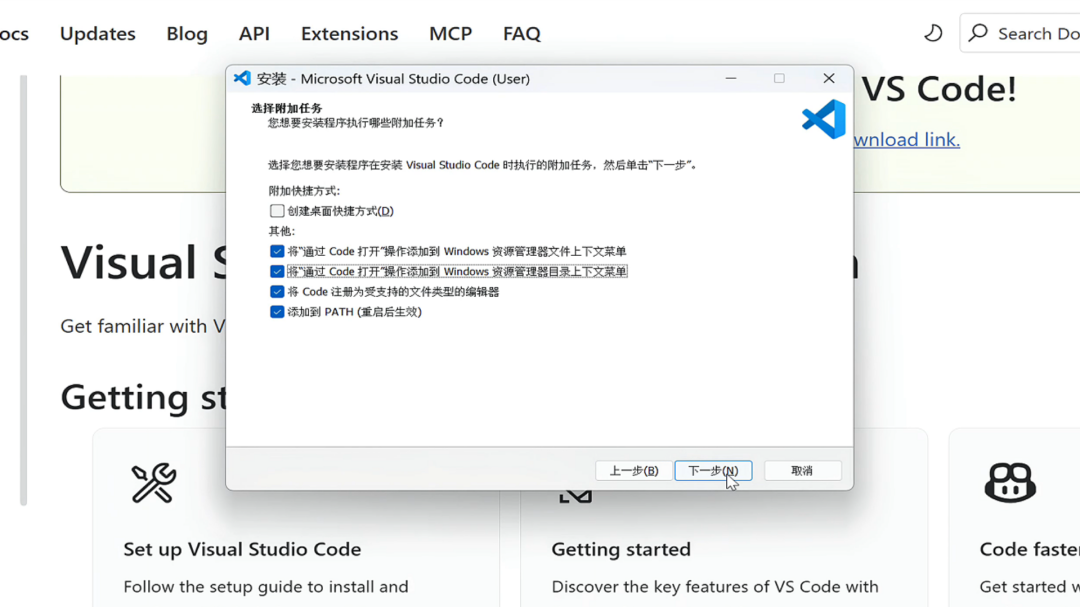
Task: Uncheck the Windows Explorer directory context menu option
Action: [277, 271]
